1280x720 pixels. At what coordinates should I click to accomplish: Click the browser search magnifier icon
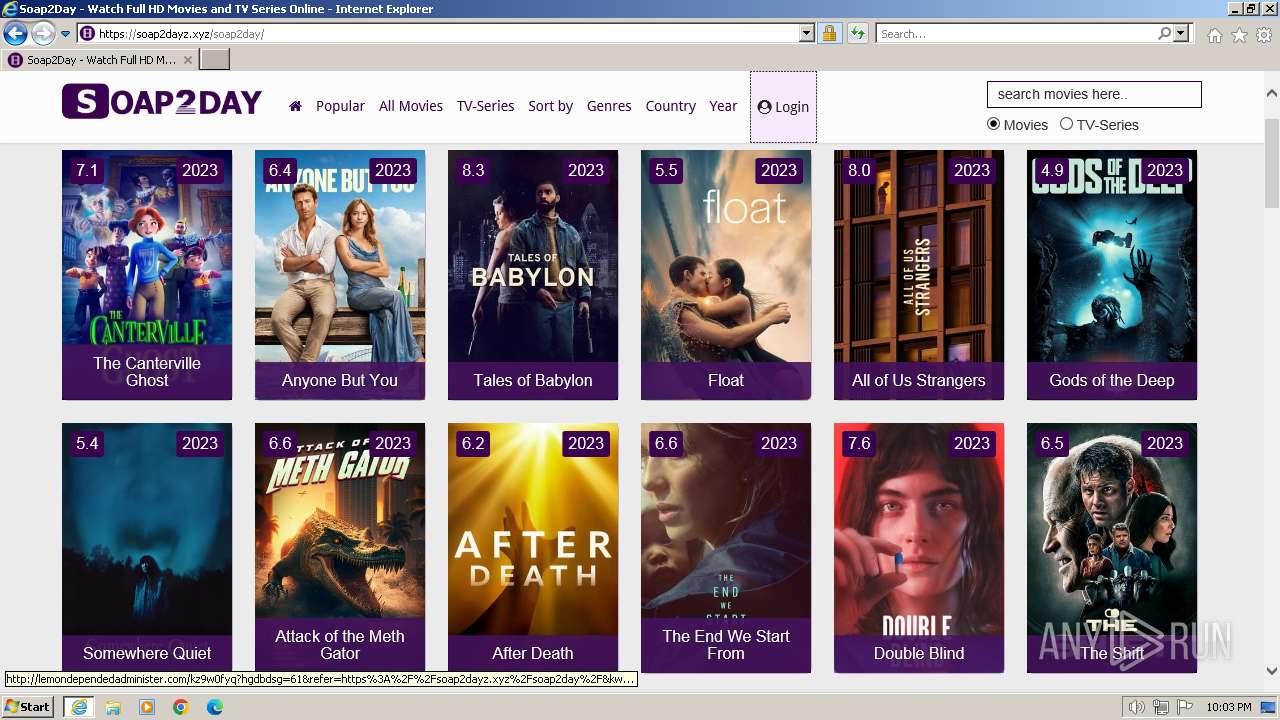tap(1164, 34)
